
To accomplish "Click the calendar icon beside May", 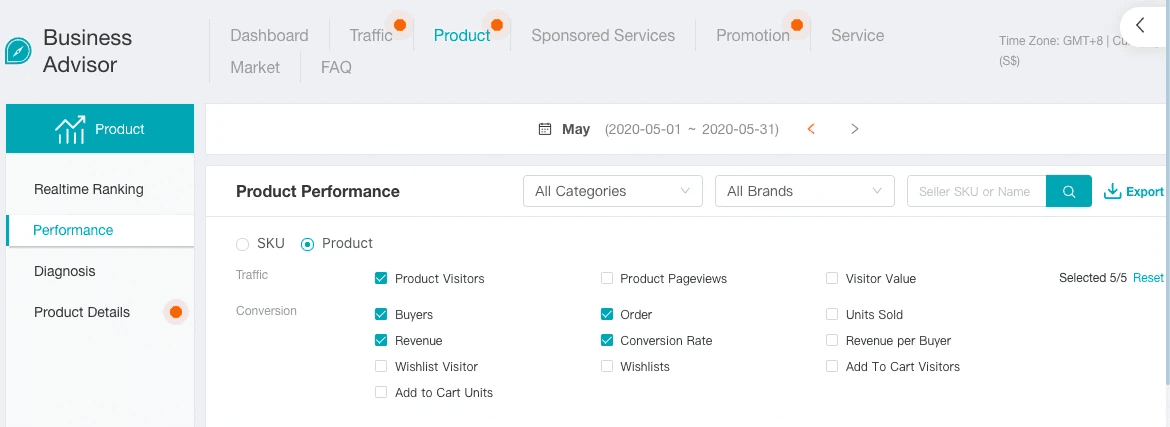I will pyautogui.click(x=545, y=129).
